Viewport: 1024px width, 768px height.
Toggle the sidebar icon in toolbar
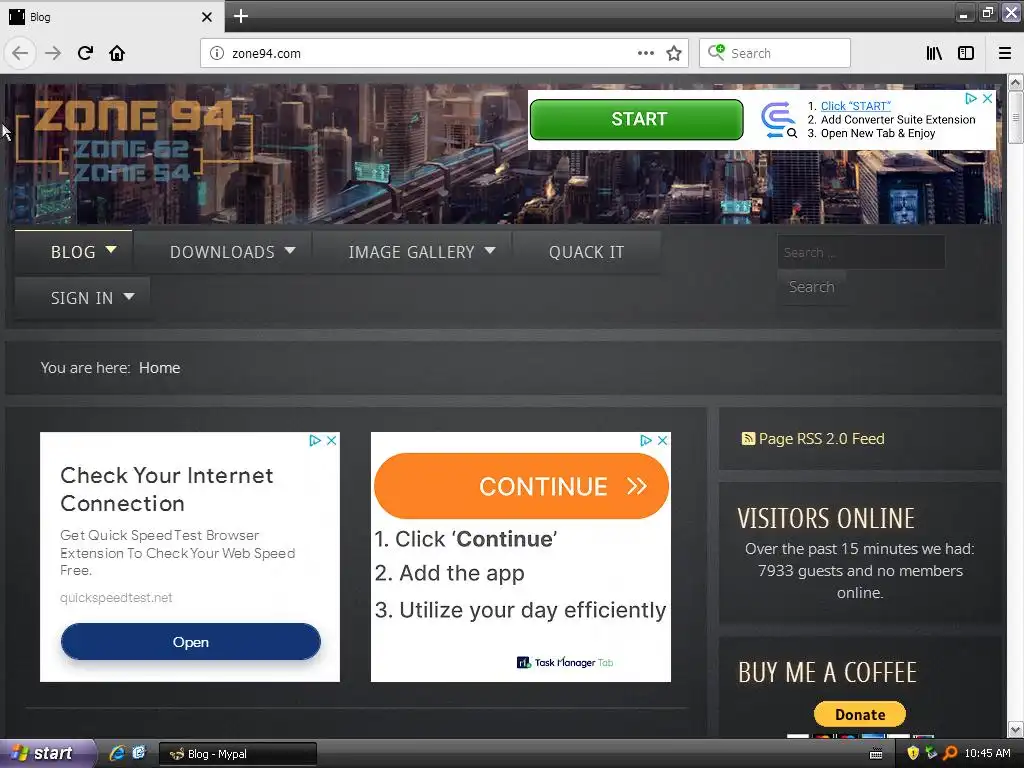point(966,54)
